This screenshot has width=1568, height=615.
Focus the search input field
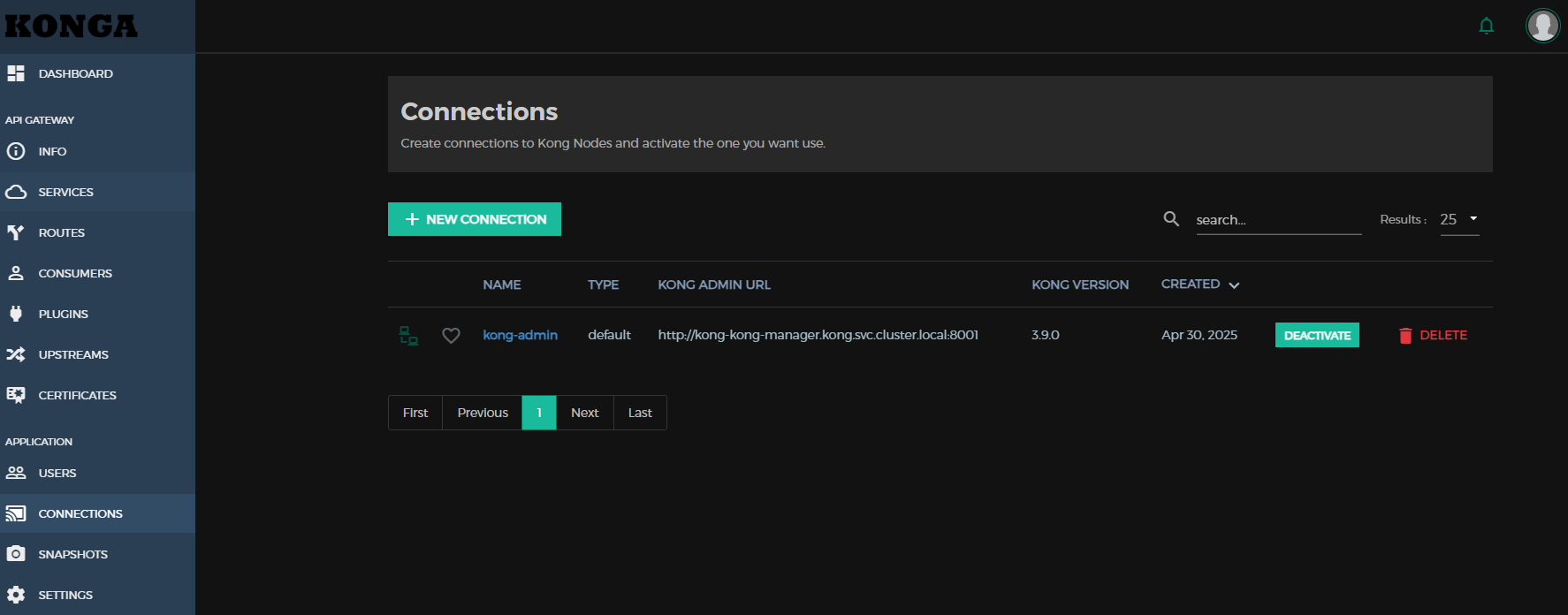[x=1278, y=219]
